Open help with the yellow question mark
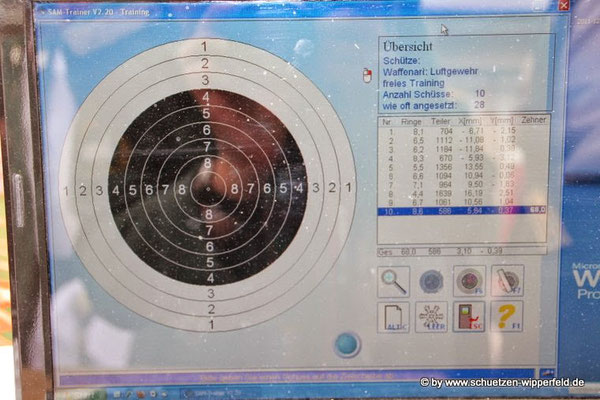The image size is (600, 400). (x=507, y=316)
